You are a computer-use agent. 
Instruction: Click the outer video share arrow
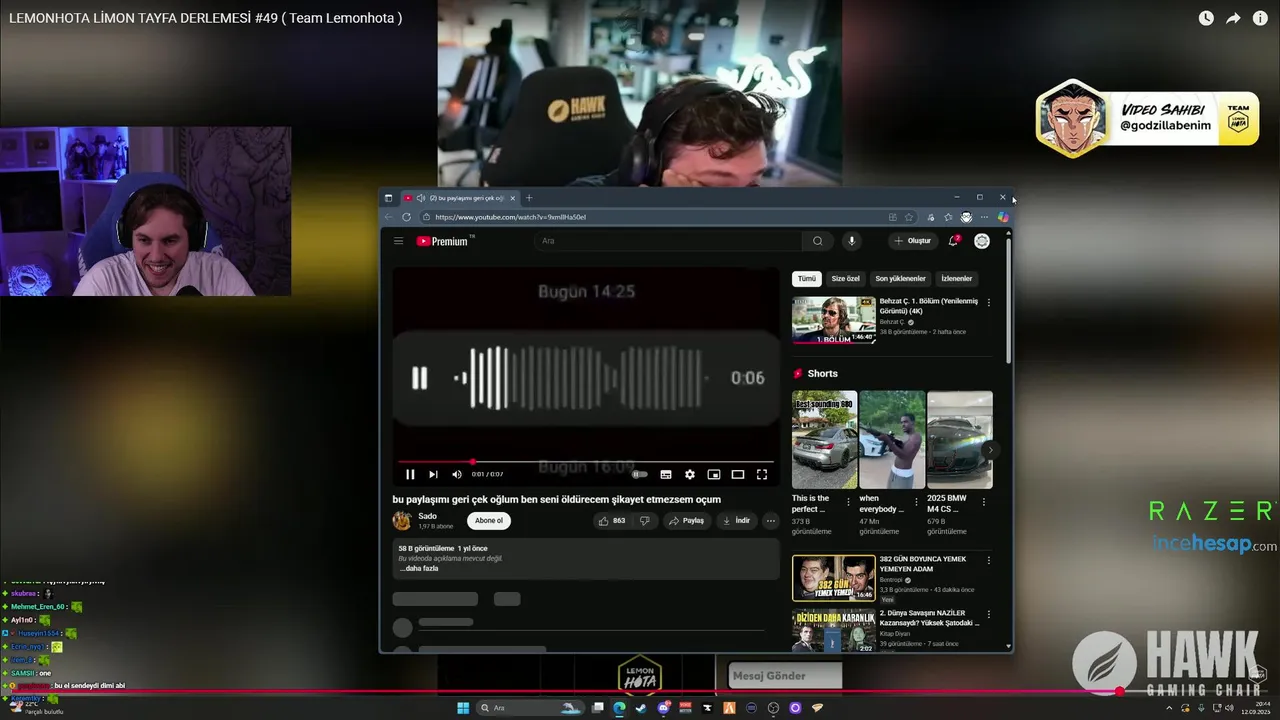[x=1233, y=18]
